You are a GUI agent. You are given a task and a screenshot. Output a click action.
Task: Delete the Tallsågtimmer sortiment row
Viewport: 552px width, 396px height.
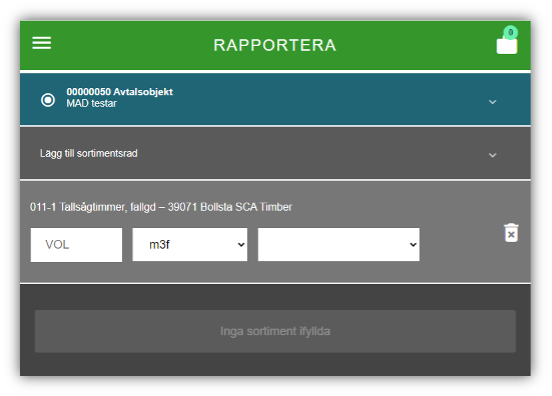pyautogui.click(x=511, y=233)
